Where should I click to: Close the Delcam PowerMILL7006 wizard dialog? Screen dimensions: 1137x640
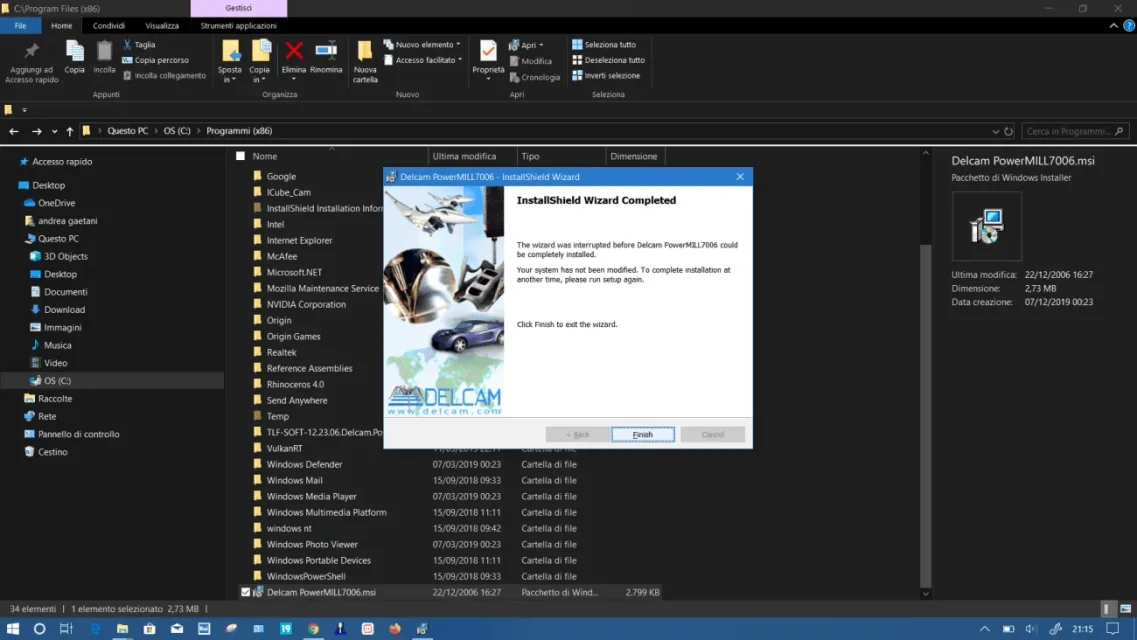point(740,177)
